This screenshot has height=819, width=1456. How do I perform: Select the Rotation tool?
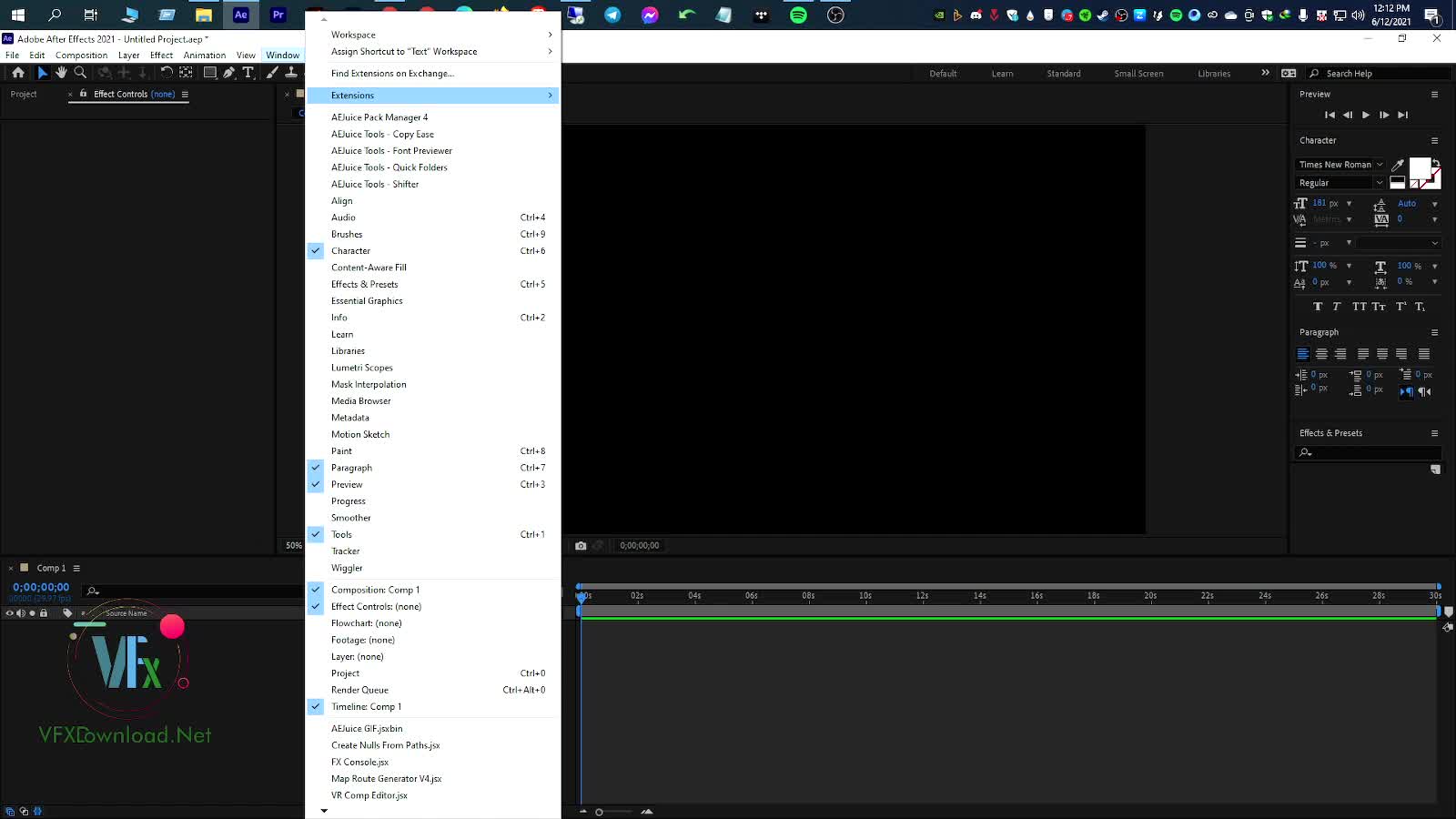(x=168, y=72)
